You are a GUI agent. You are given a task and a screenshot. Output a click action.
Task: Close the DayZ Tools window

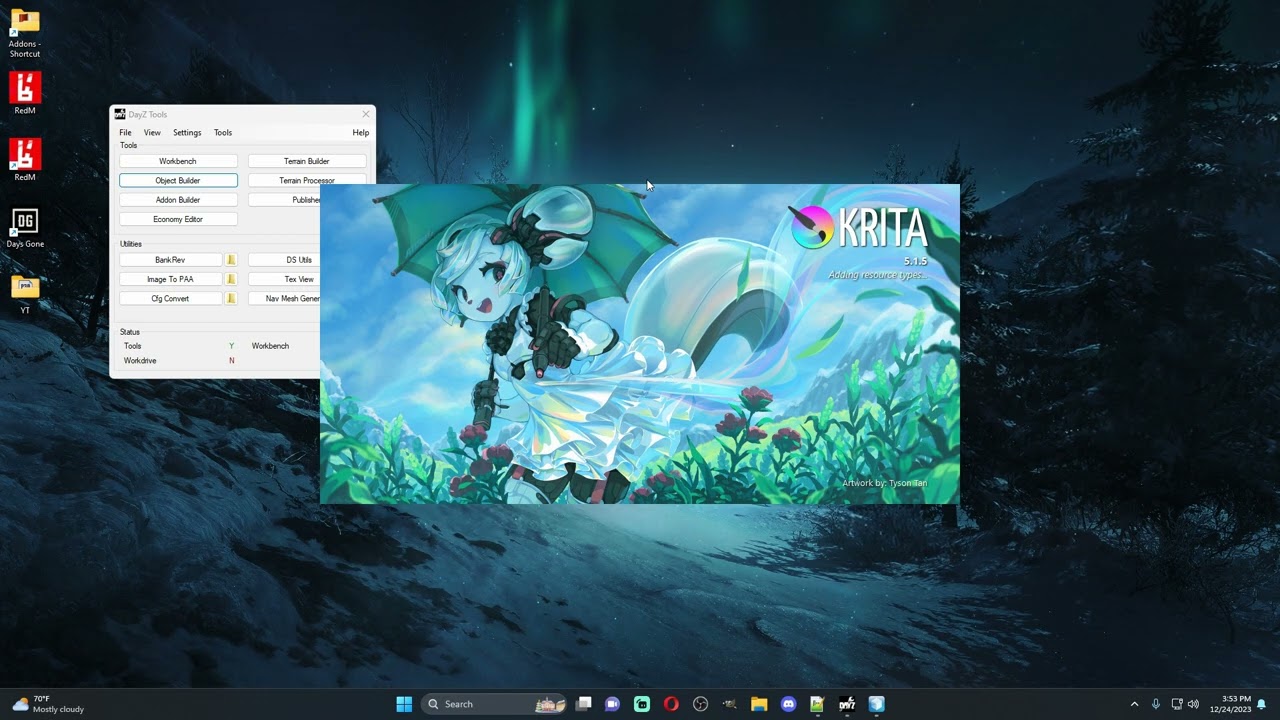pos(365,114)
